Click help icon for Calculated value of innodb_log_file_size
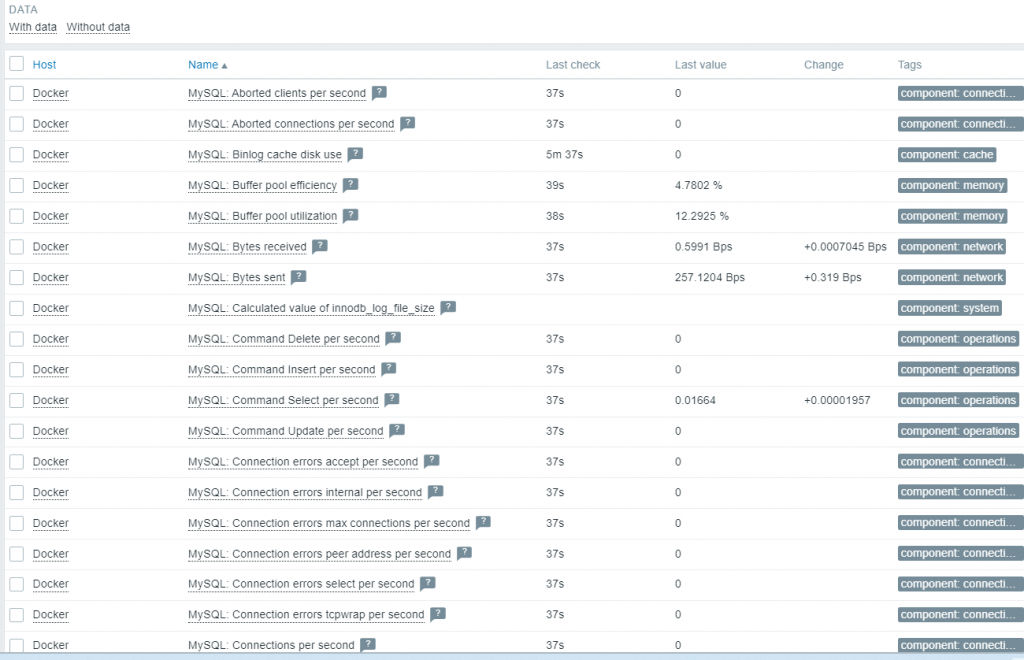 tap(448, 308)
